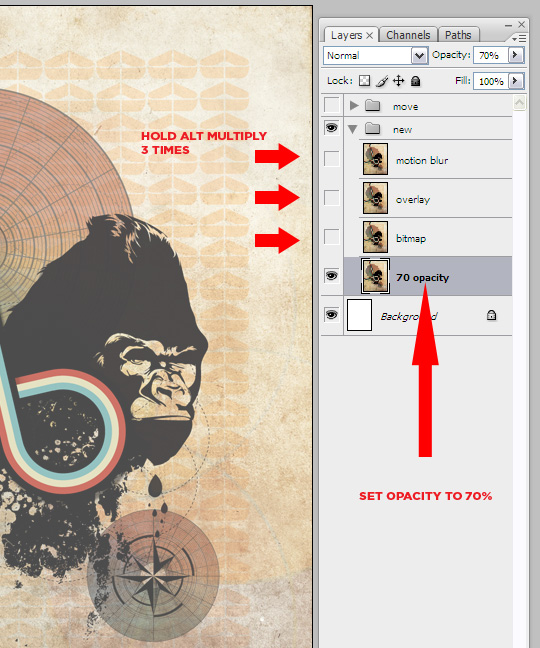Viewport: 540px width, 648px height.
Task: Expand the move layer group
Action: 354,106
